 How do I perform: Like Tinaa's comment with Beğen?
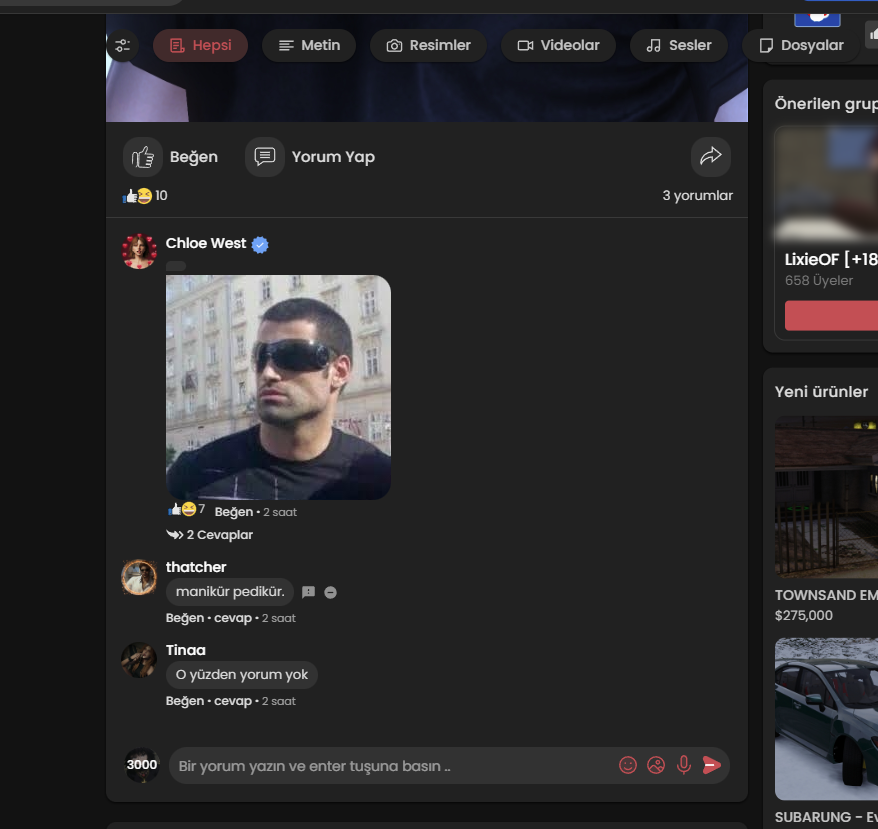pos(185,701)
